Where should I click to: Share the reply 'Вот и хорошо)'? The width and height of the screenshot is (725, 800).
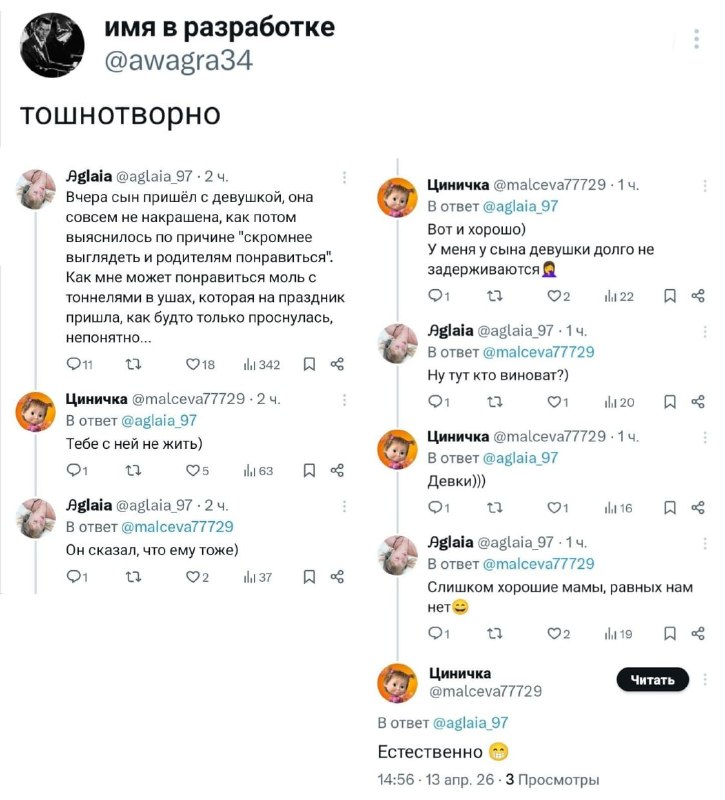(697, 296)
